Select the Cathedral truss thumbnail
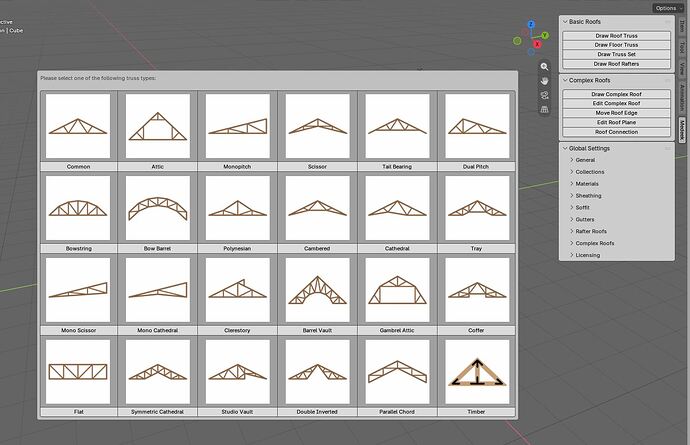 [397, 208]
